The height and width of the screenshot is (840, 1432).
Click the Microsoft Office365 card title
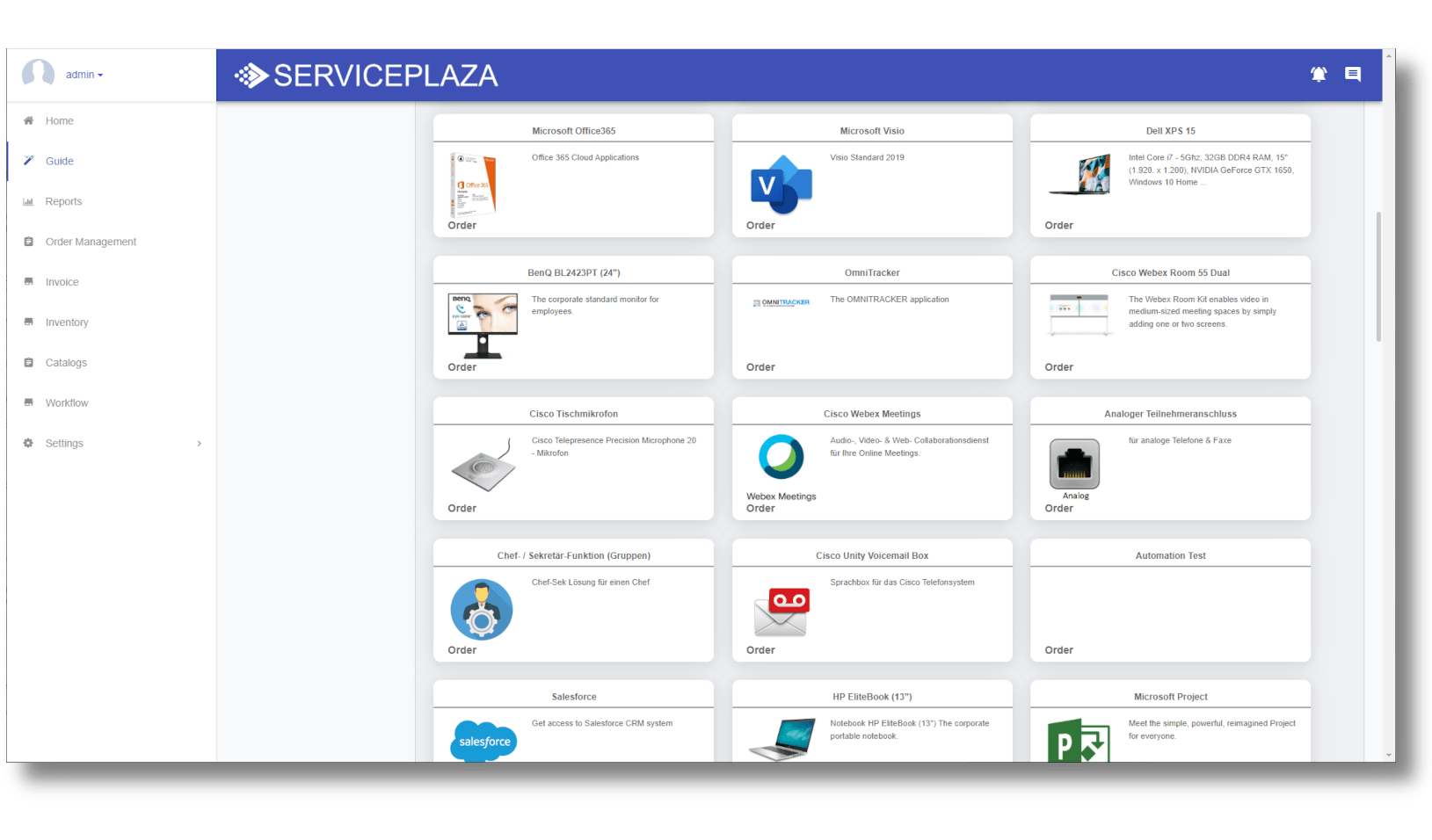pyautogui.click(x=574, y=131)
